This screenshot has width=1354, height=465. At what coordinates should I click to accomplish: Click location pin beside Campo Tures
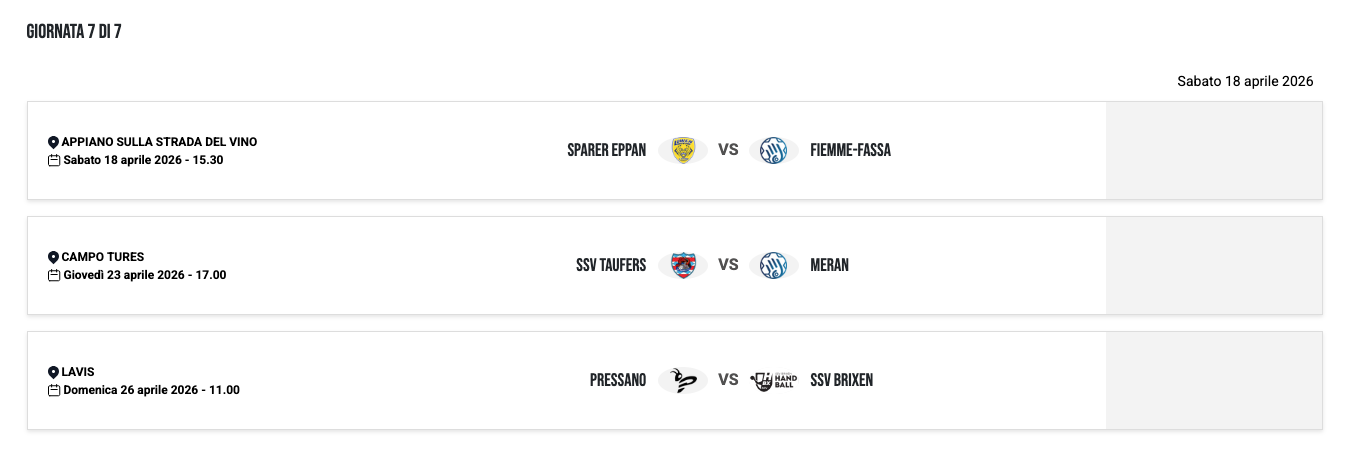tap(54, 258)
